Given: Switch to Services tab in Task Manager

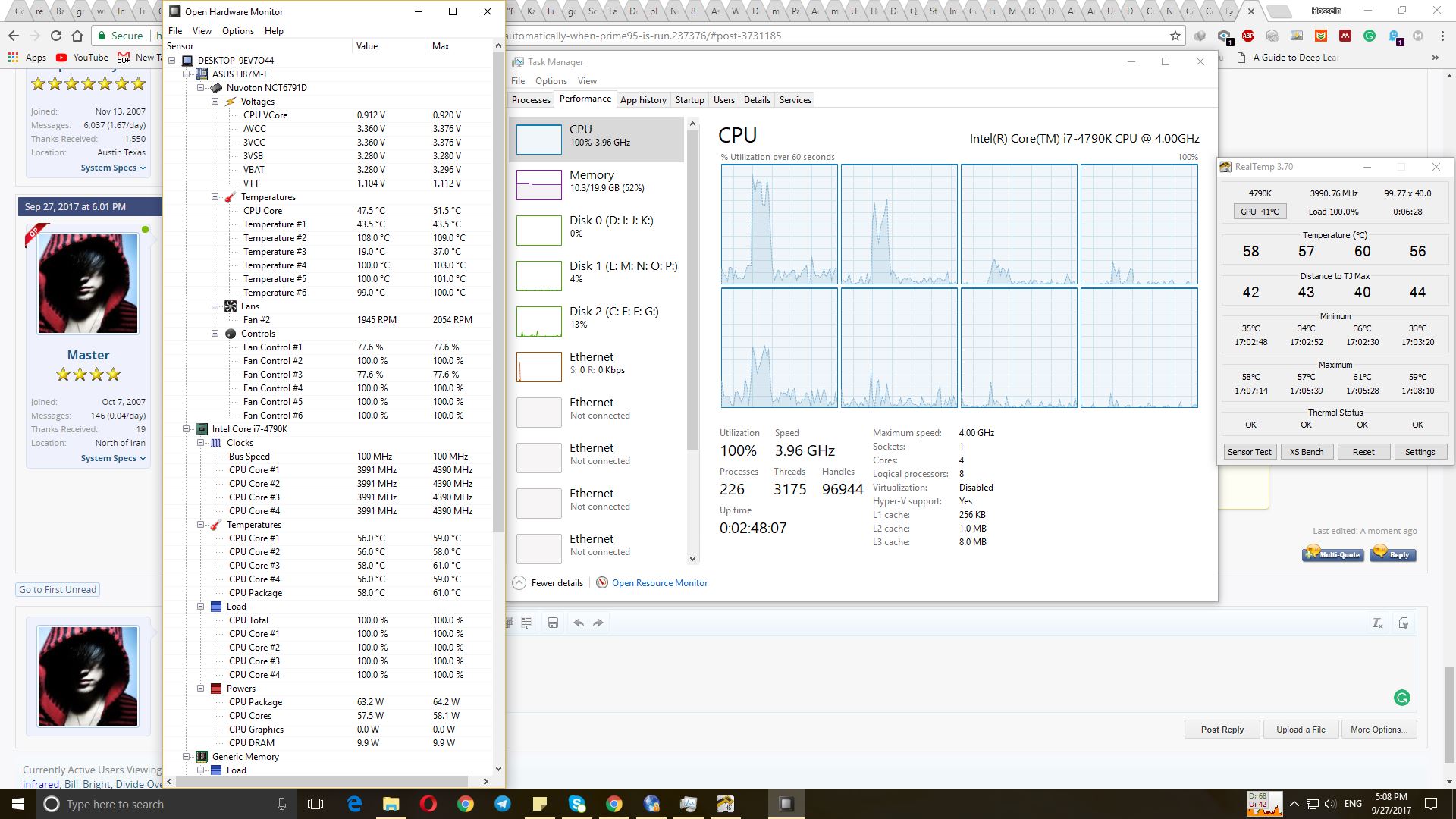Looking at the screenshot, I should [x=795, y=100].
